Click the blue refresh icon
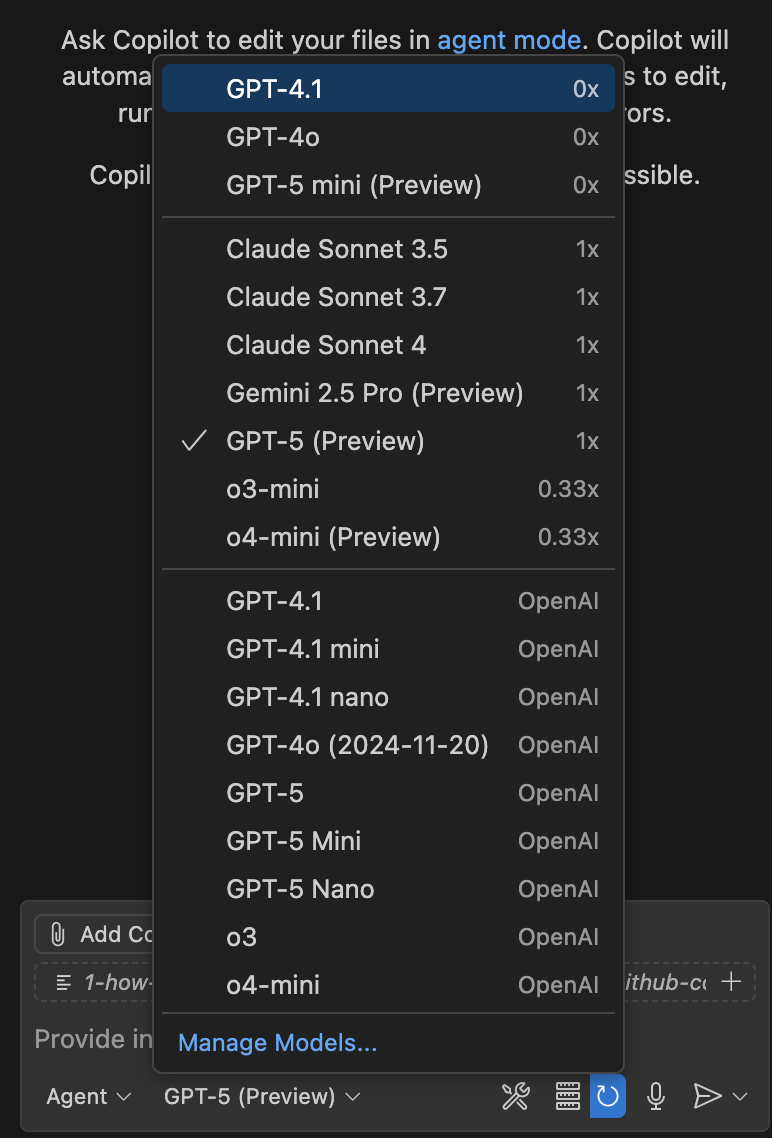772x1138 pixels. click(x=607, y=1096)
